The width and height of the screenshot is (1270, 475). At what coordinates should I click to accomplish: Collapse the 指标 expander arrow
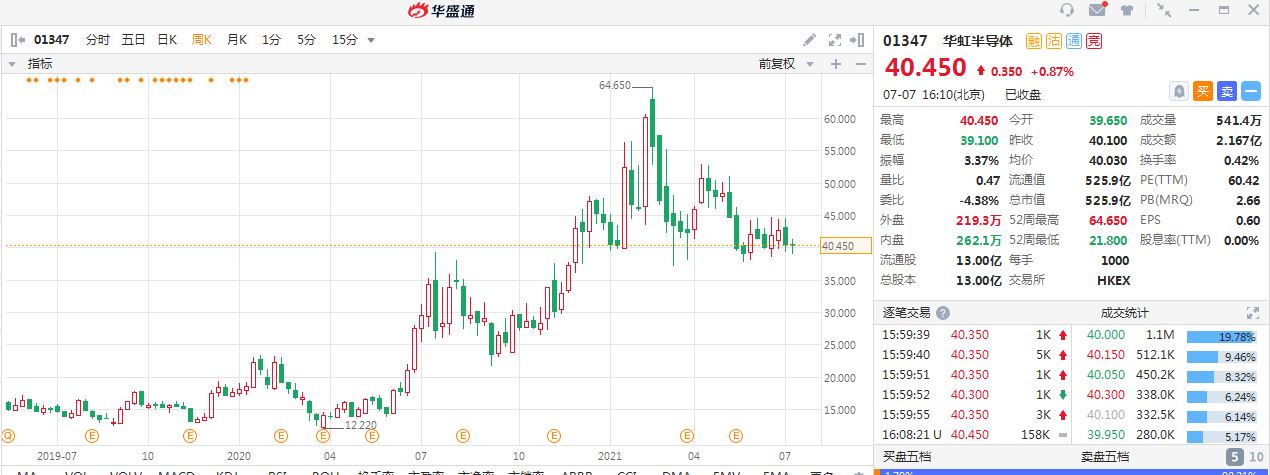12,63
